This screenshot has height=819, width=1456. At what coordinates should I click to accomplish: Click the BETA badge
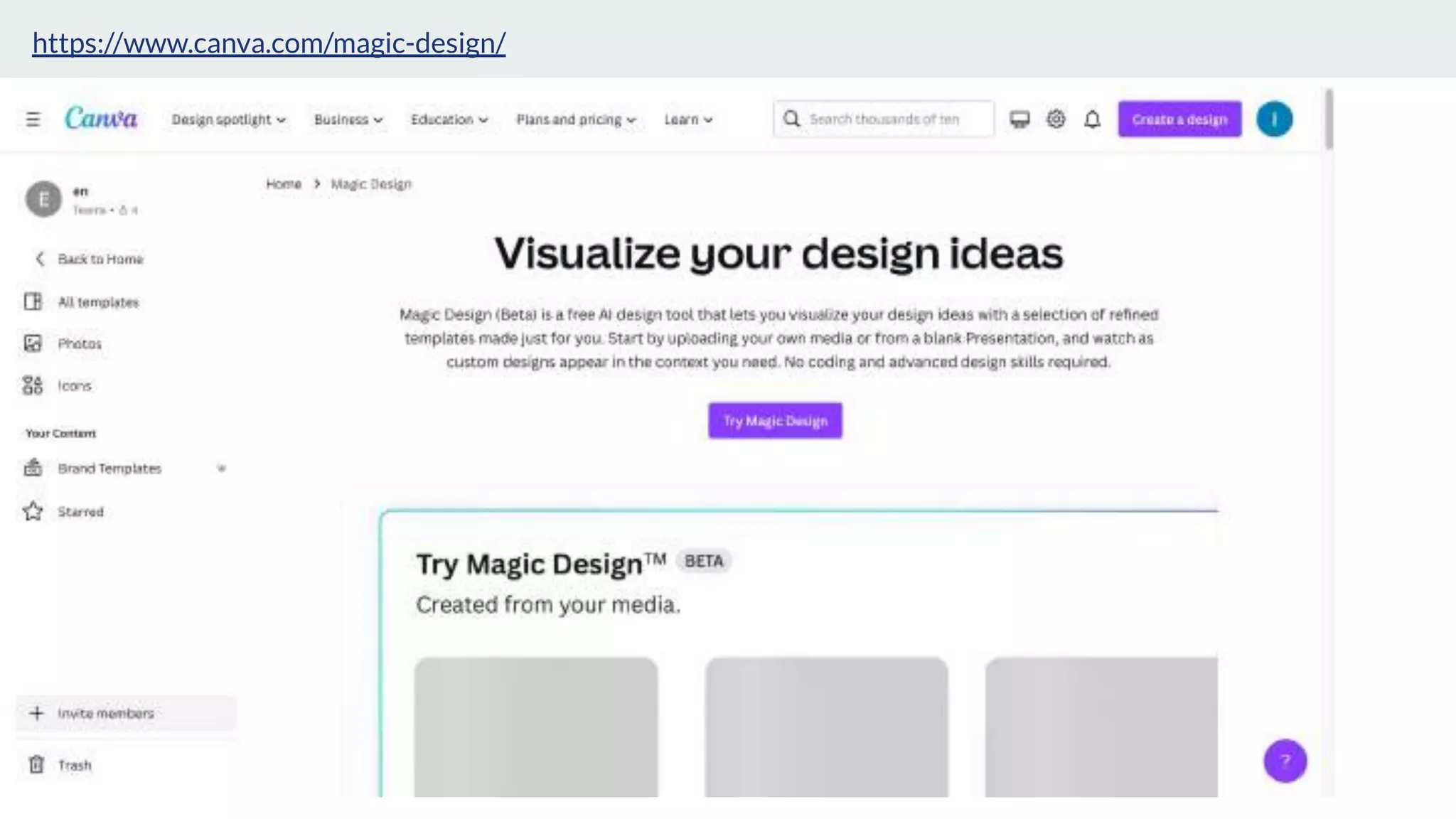click(x=704, y=561)
